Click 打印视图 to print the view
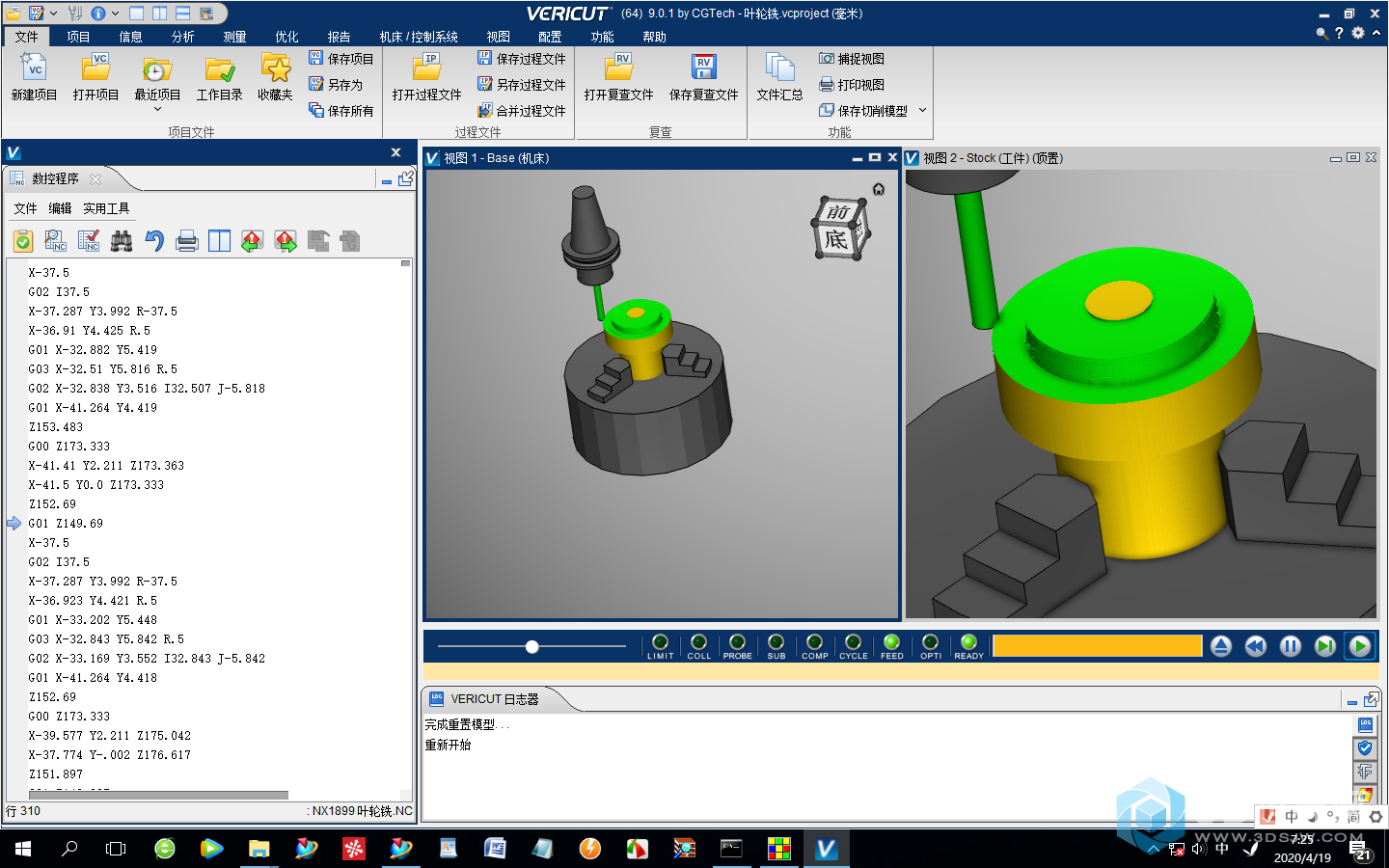The width and height of the screenshot is (1389, 868). 851,85
